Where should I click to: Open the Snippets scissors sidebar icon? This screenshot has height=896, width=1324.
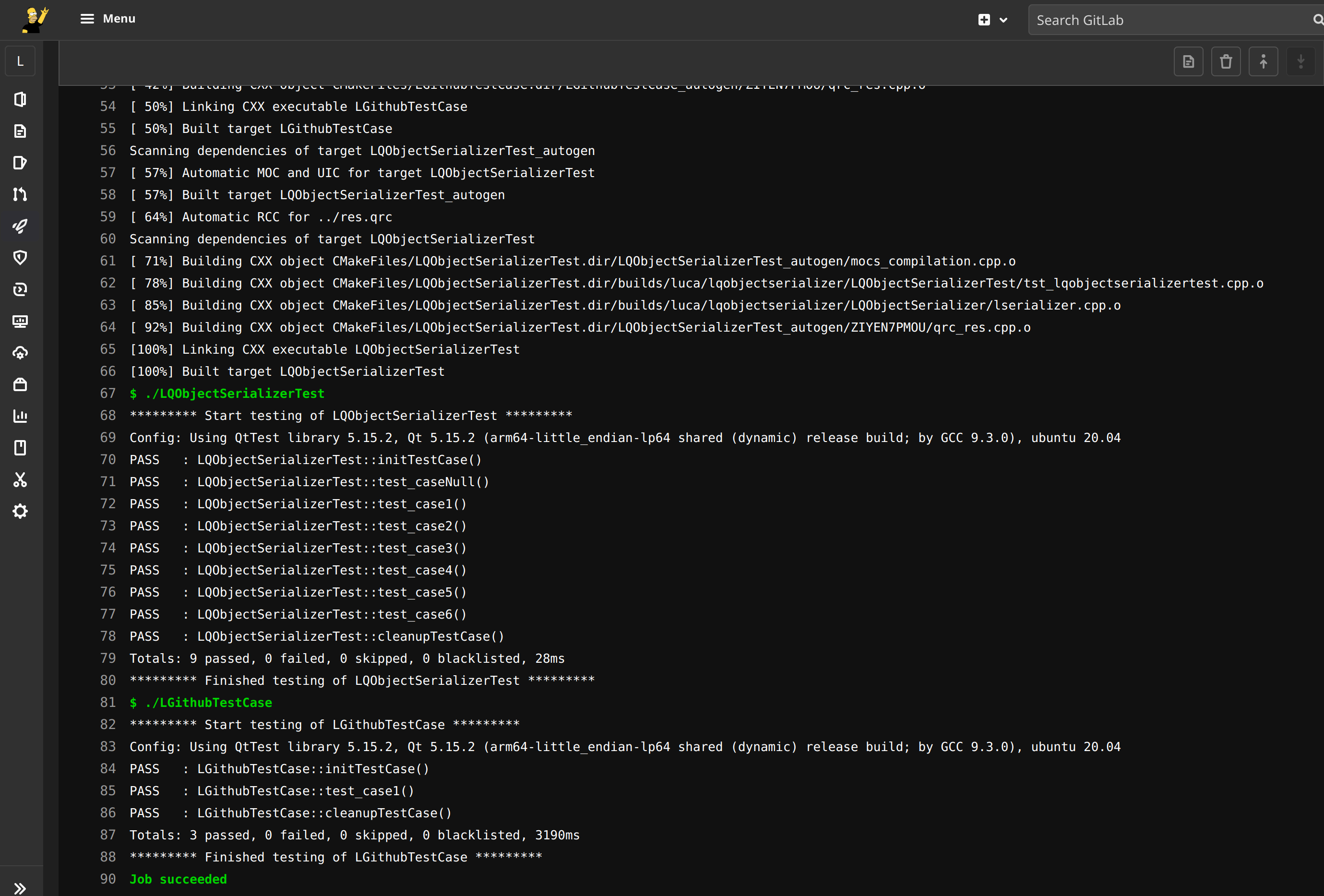20,479
